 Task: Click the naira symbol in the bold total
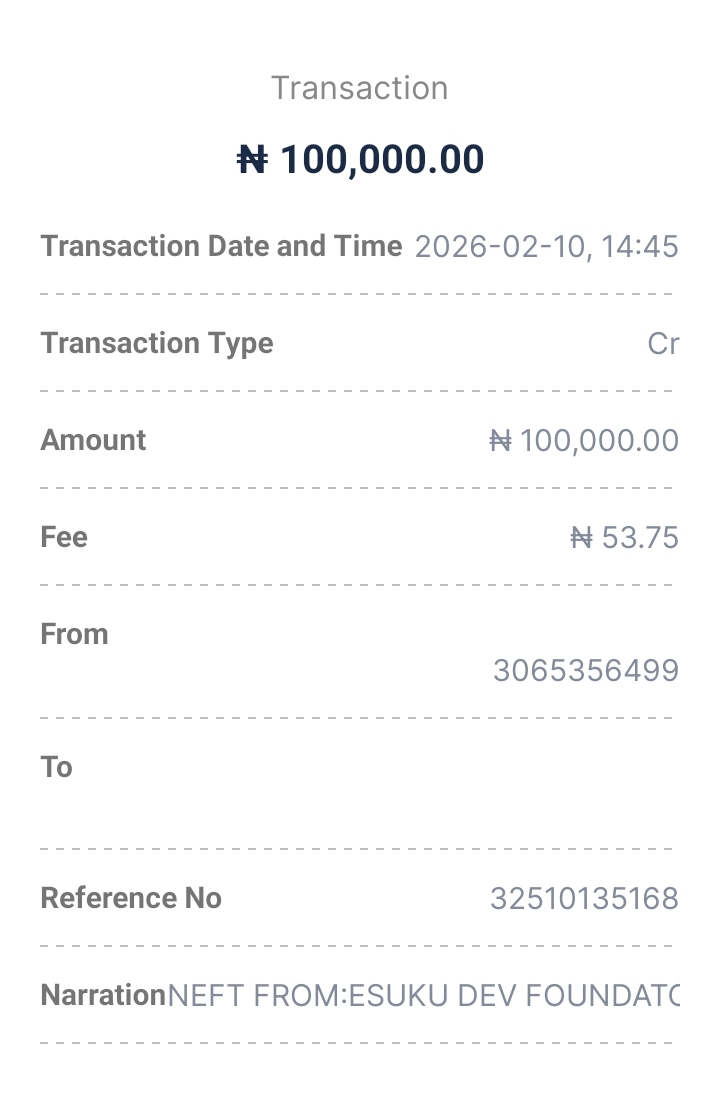(x=252, y=160)
